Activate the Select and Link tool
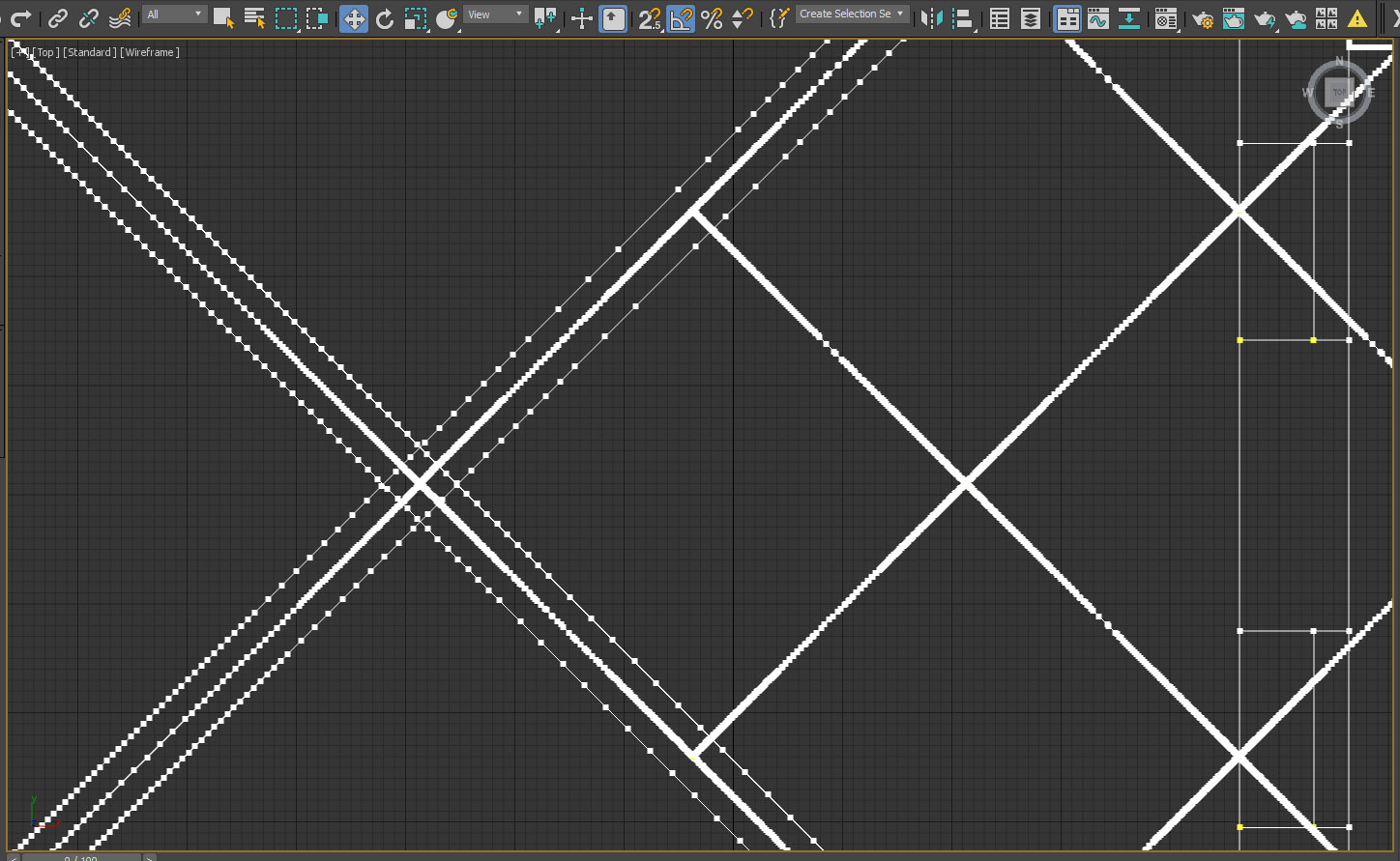The image size is (1400, 861). click(x=58, y=17)
